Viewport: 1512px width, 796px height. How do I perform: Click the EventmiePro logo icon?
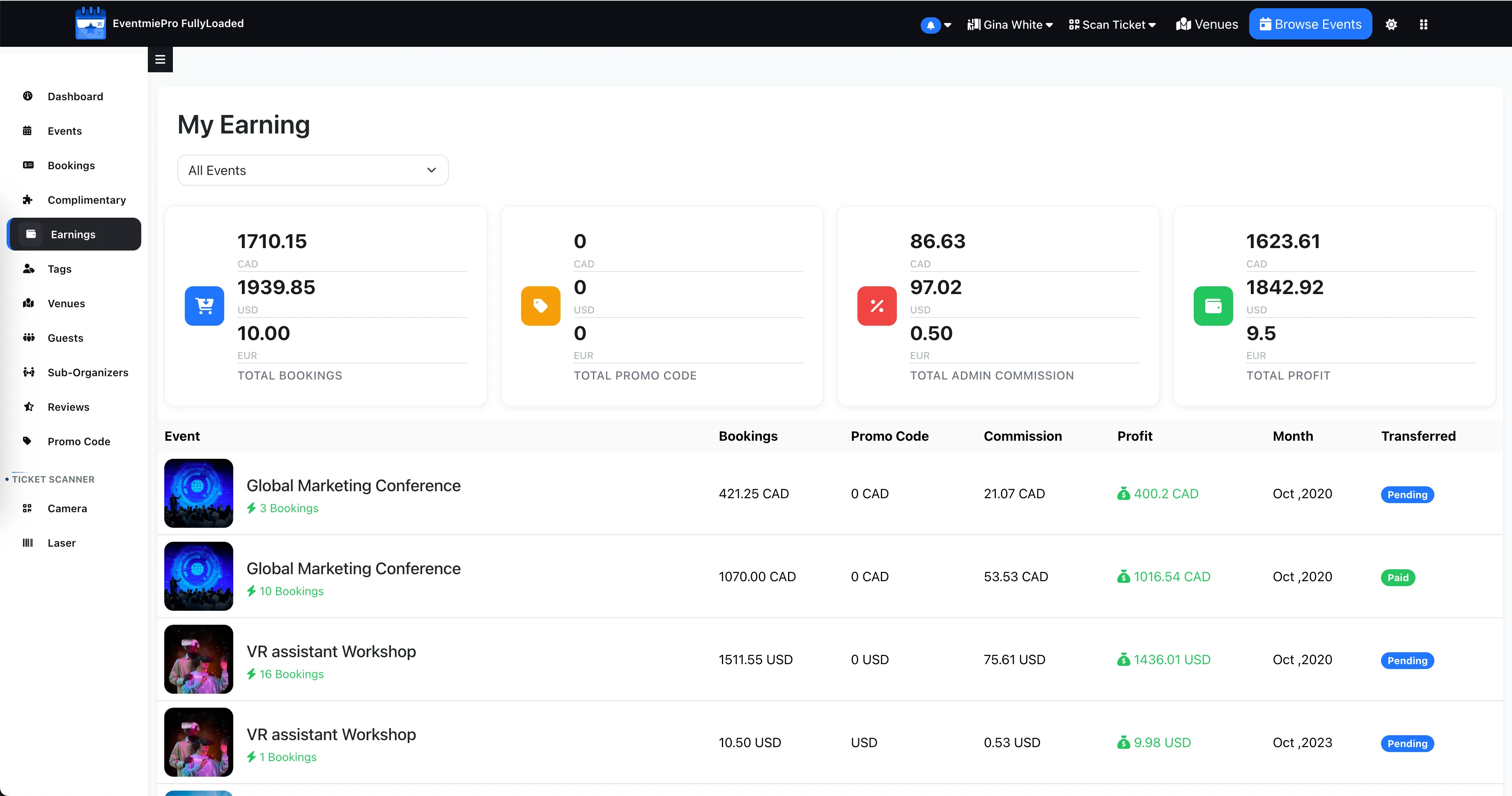(x=90, y=23)
